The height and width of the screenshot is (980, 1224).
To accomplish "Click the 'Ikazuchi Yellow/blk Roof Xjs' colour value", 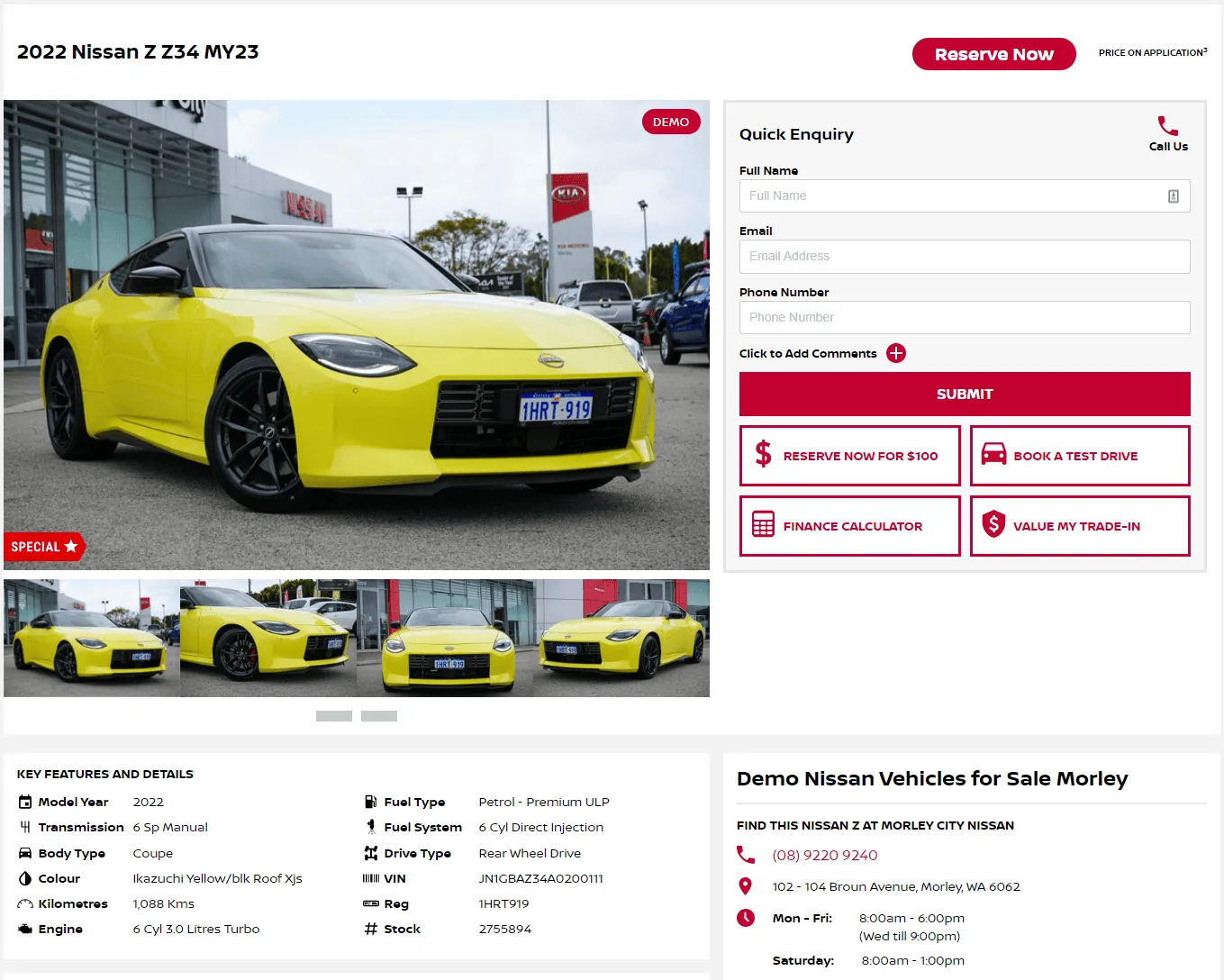I will pyautogui.click(x=218, y=878).
